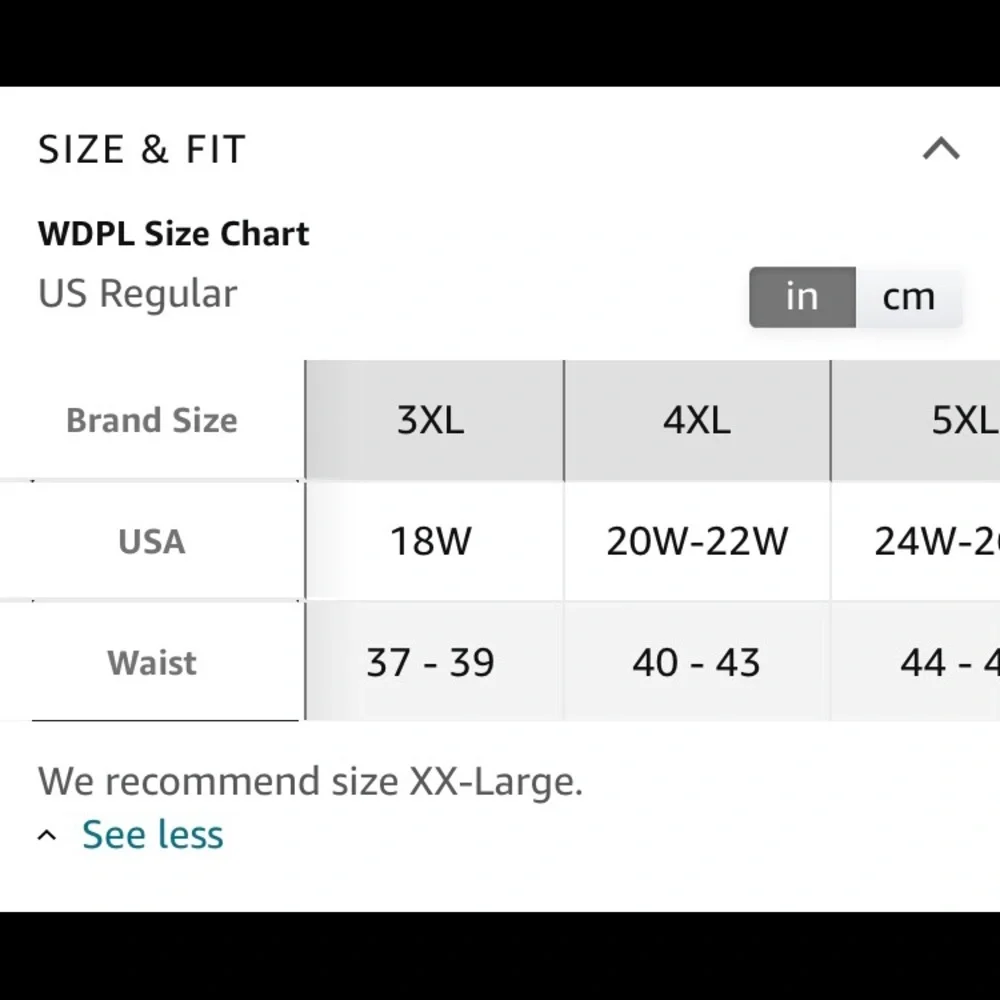
Task: Click the USA row label
Action: [x=152, y=541]
